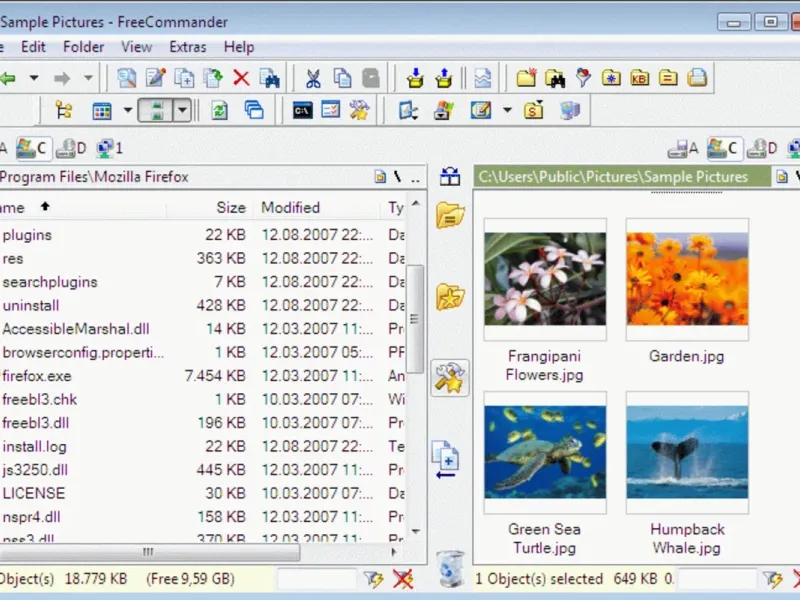
Task: Click the KB folder size icon
Action: (640, 78)
